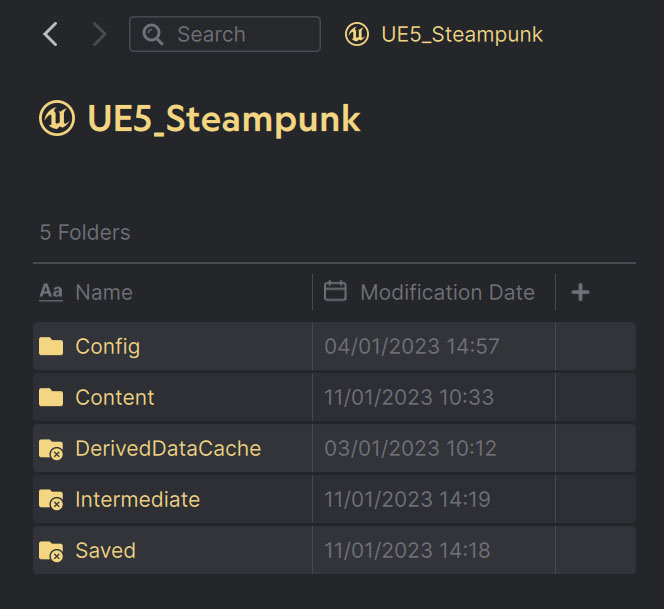Click the Config modification date 04/01/2023 14:57
This screenshot has width=664, height=609.
click(411, 347)
